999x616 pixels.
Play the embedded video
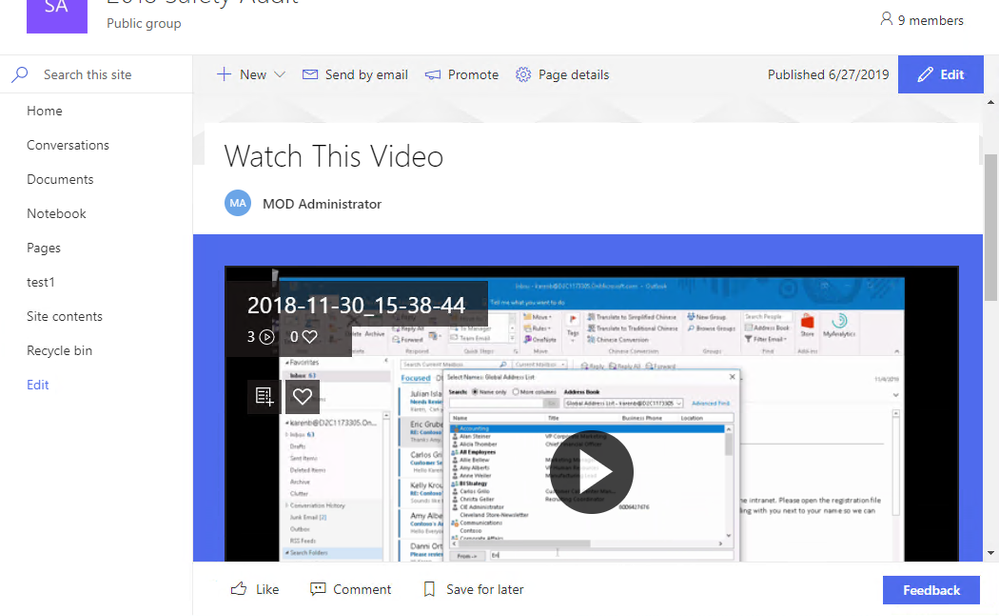(591, 472)
